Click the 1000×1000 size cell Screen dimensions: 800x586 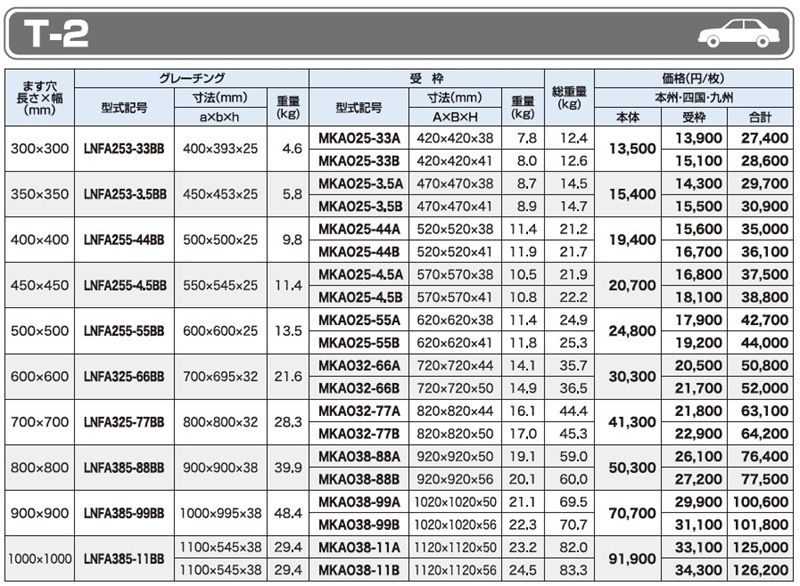40,558
